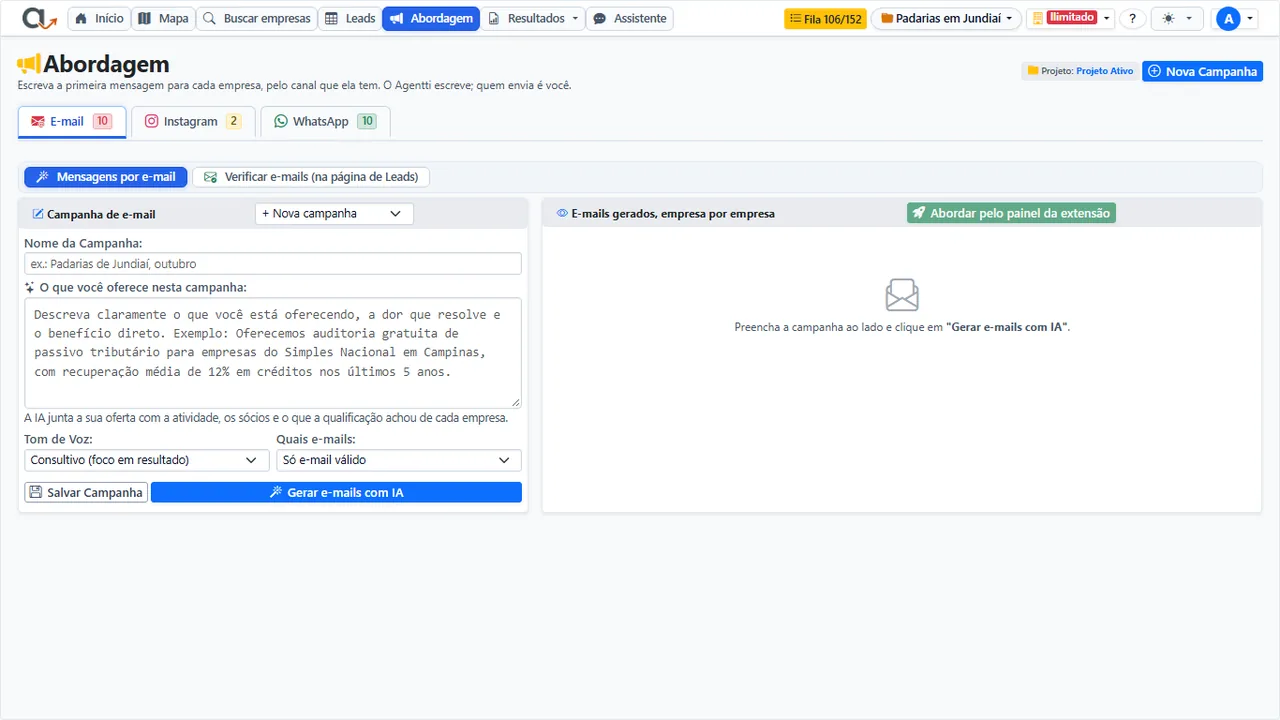Screen dimensions: 1280x720
Task: Open the Mapa view
Action: [x=163, y=18]
